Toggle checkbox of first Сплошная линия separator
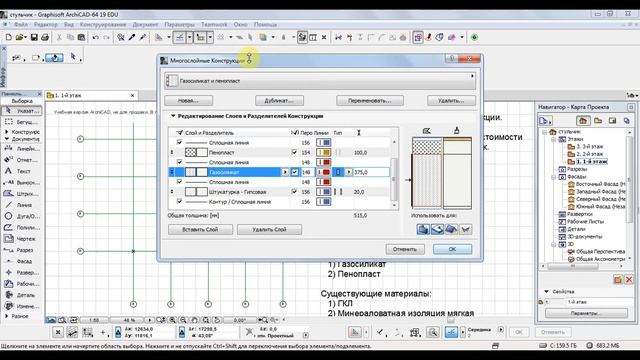The height and width of the screenshot is (360, 640). point(179,142)
